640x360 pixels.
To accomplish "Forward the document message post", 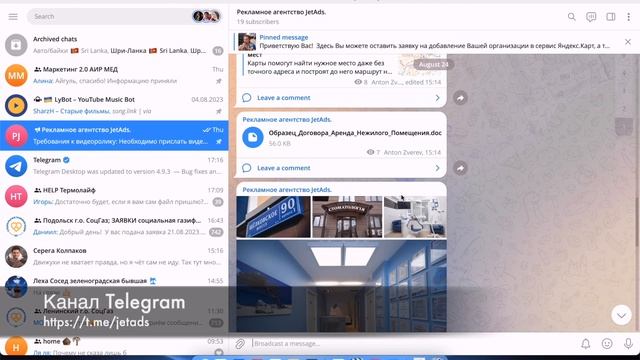I will click(x=460, y=168).
